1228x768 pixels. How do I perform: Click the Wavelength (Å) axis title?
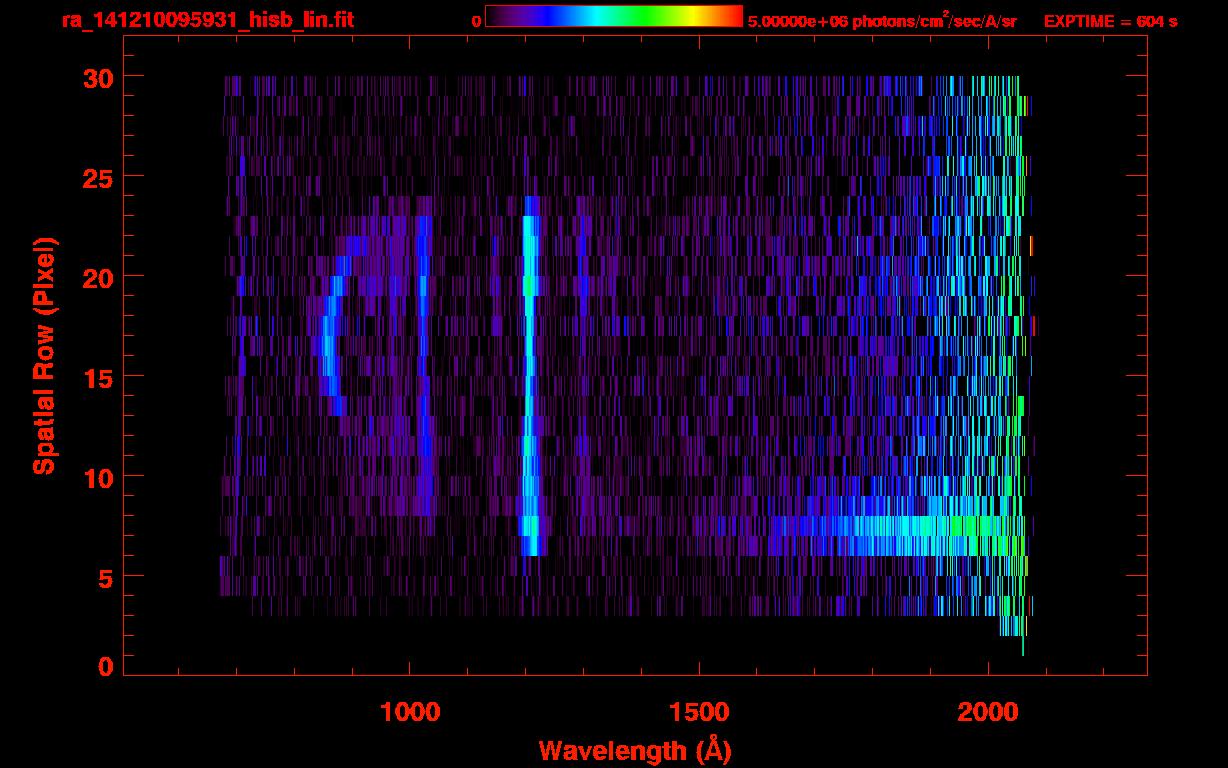pos(634,749)
